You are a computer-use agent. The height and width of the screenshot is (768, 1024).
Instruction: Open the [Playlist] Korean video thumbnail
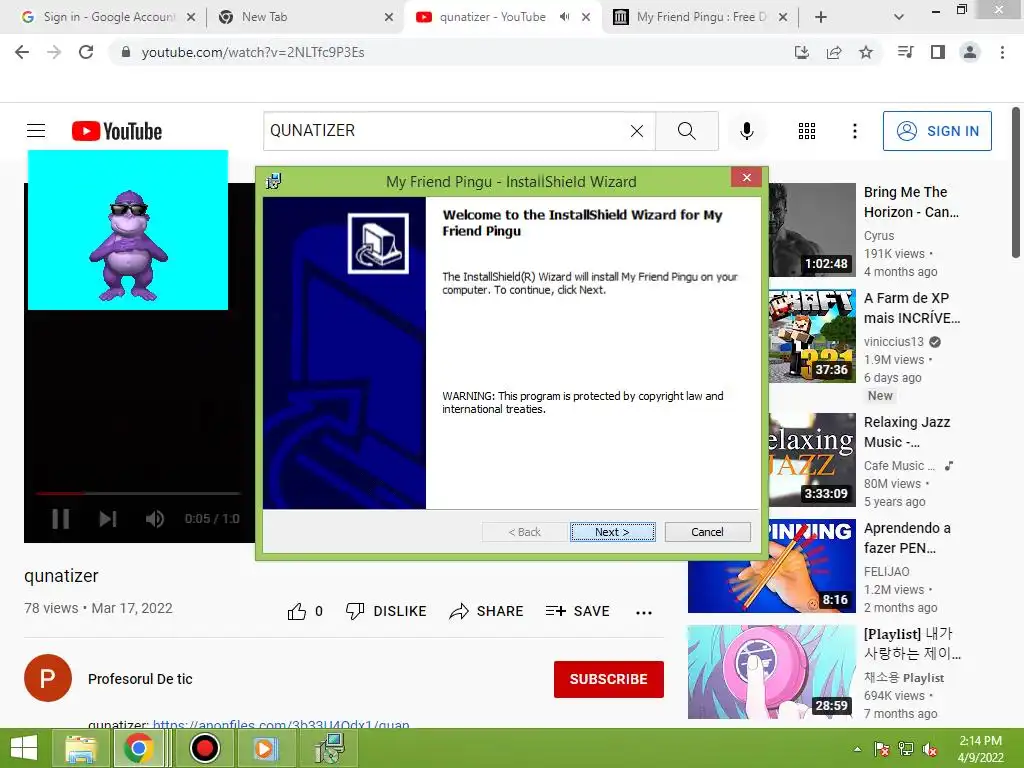[771, 671]
